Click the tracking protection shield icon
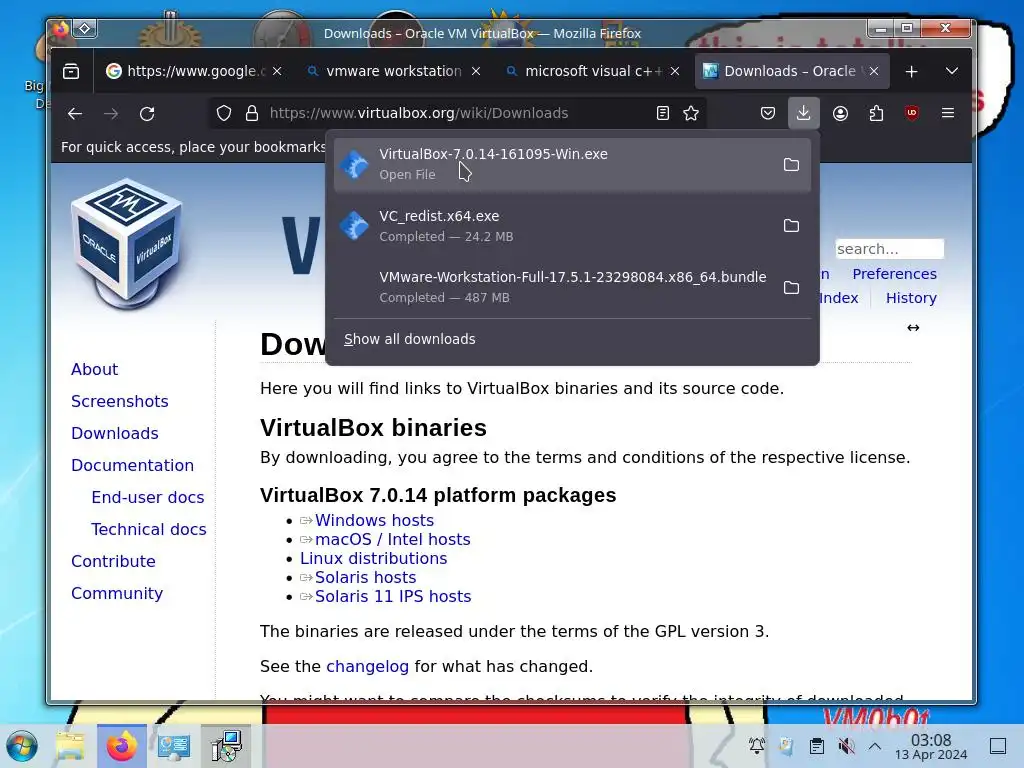Viewport: 1024px width, 768px height. point(224,114)
